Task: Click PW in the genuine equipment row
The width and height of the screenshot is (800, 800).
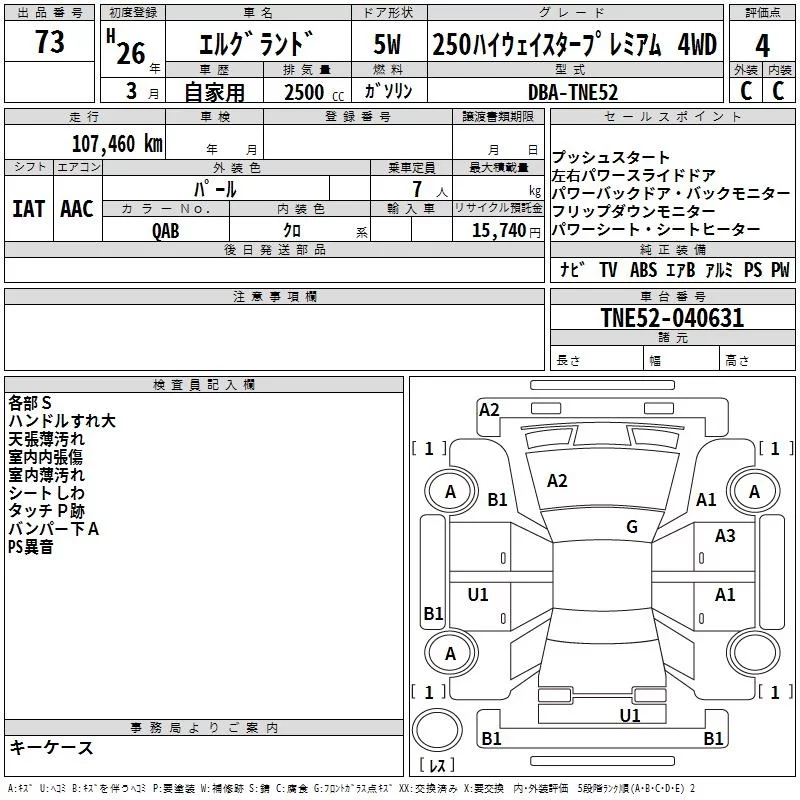Action: [780, 269]
